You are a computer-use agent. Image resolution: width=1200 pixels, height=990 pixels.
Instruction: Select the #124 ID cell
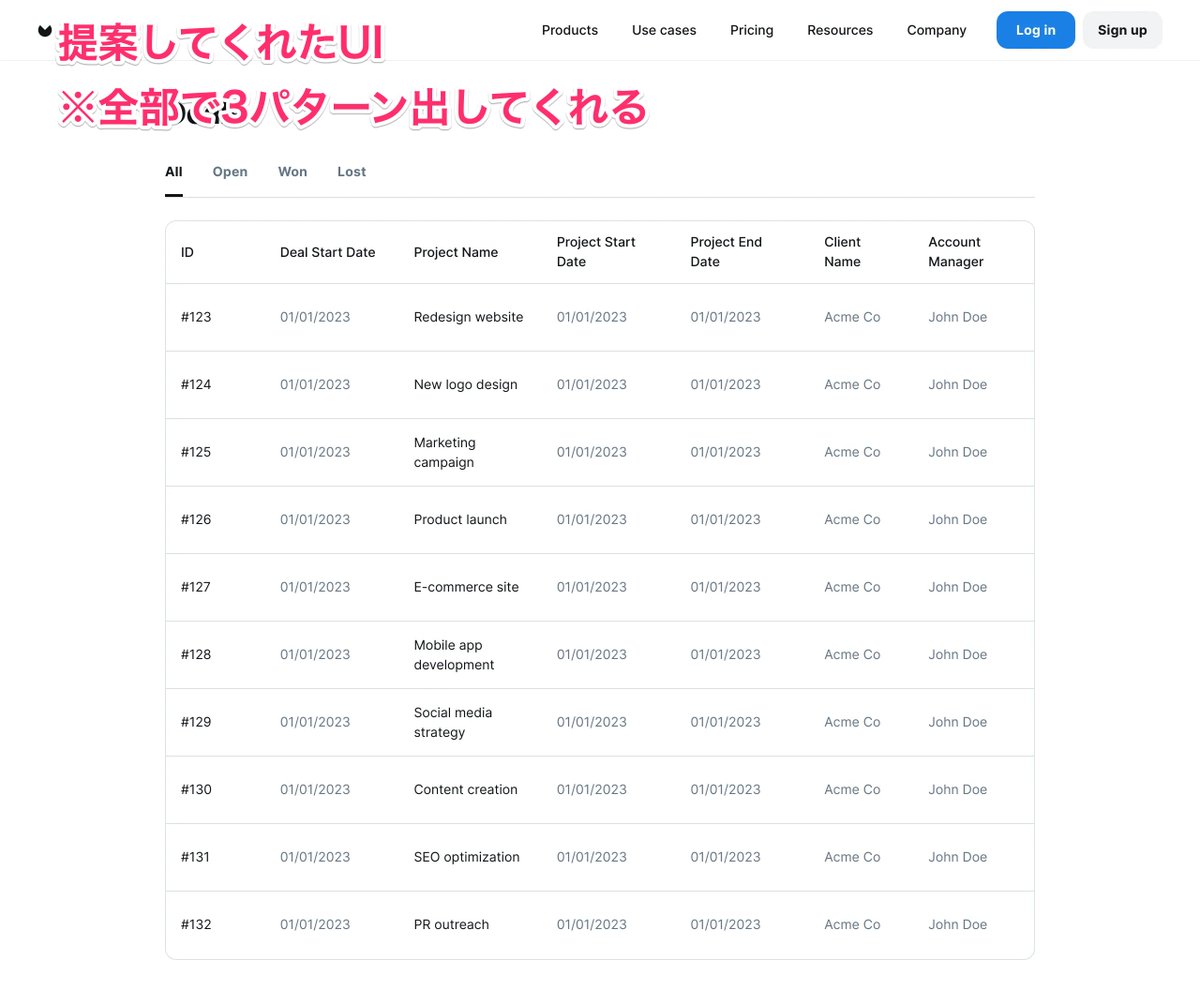(x=196, y=385)
